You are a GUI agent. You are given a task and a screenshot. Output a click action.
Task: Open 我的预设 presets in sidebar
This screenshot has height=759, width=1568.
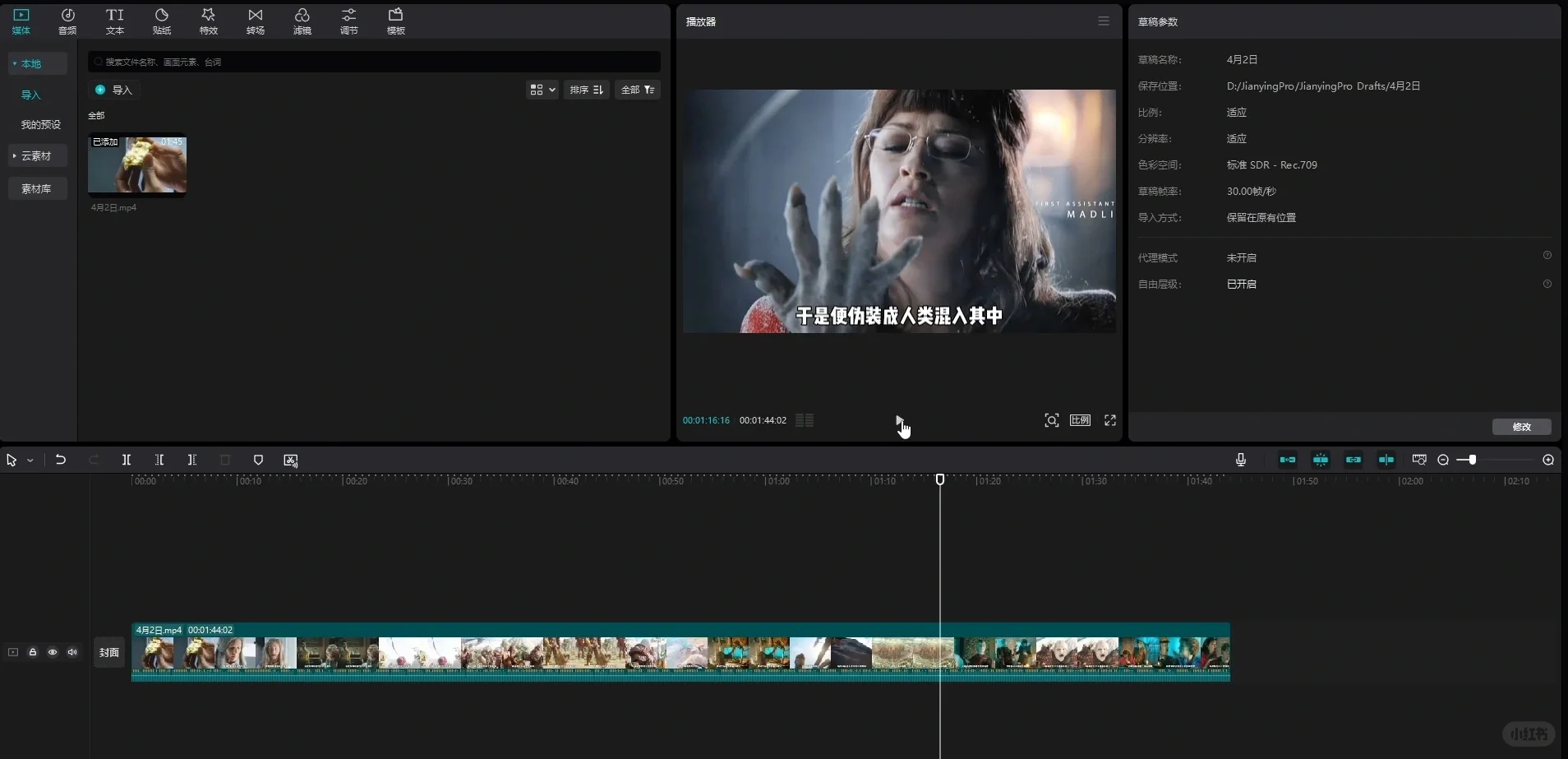[41, 124]
